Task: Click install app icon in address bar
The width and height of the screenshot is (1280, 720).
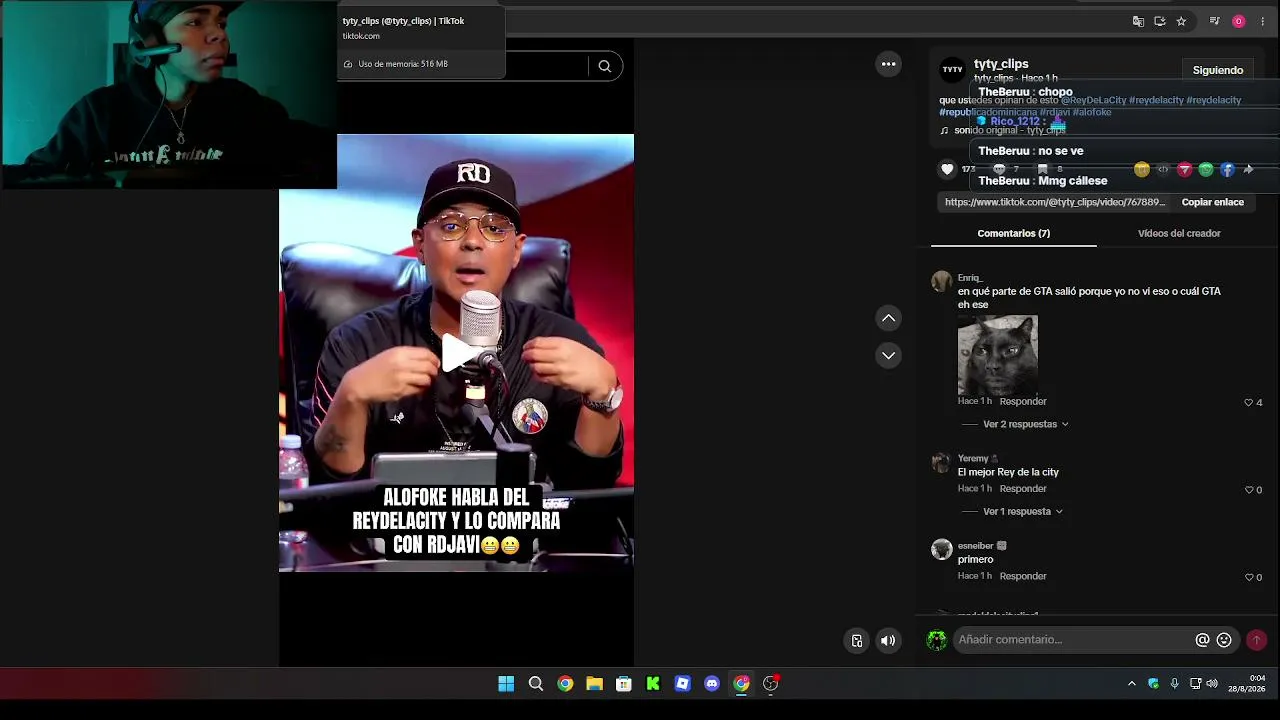Action: pos(1160,21)
